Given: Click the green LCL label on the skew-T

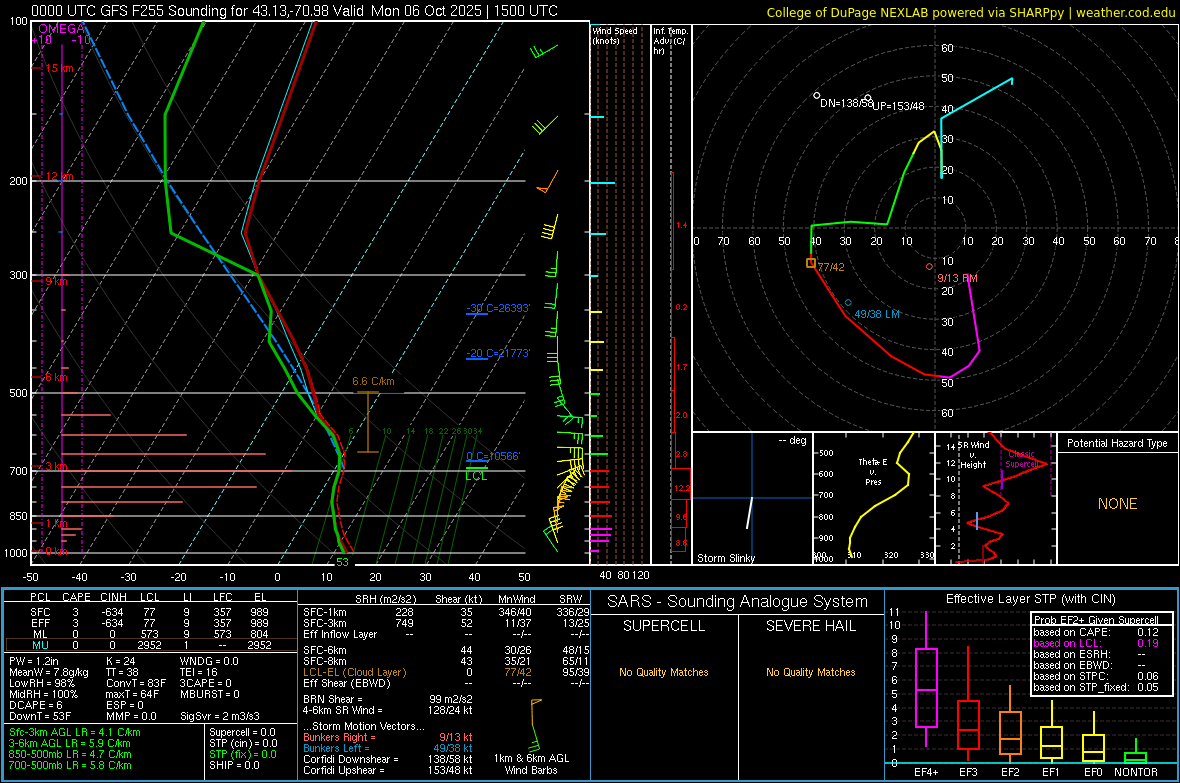Looking at the screenshot, I should coord(476,476).
